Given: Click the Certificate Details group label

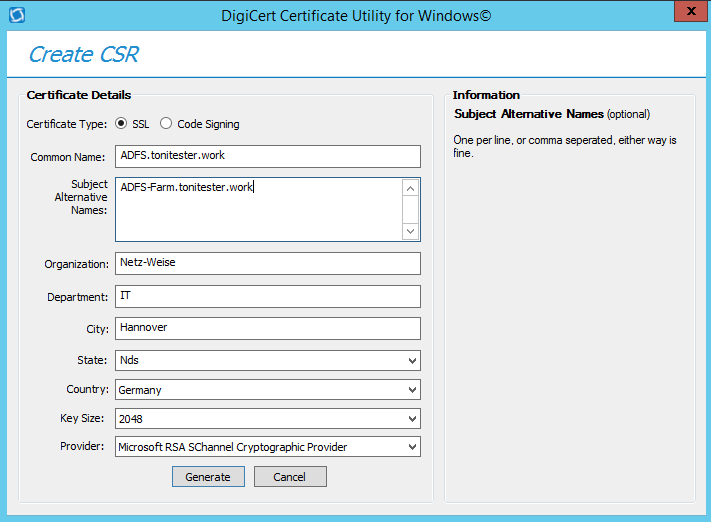Looking at the screenshot, I should (78, 95).
